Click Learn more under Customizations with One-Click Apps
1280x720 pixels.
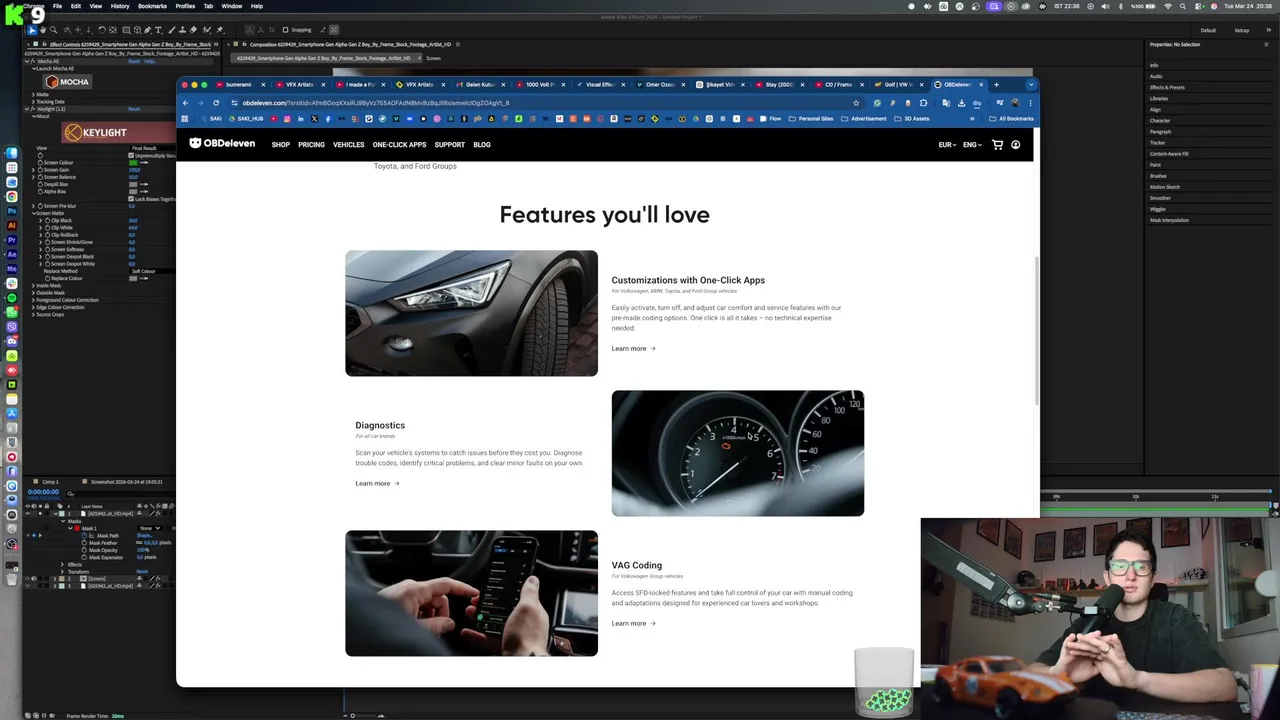pyautogui.click(x=633, y=348)
